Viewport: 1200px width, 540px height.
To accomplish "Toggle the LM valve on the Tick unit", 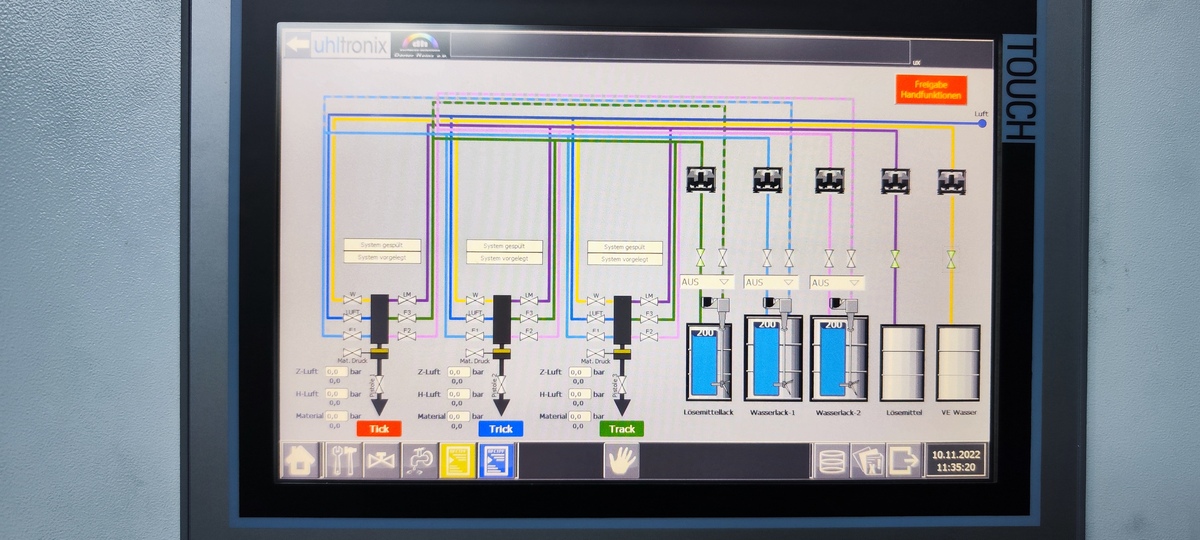I will pos(406,299).
